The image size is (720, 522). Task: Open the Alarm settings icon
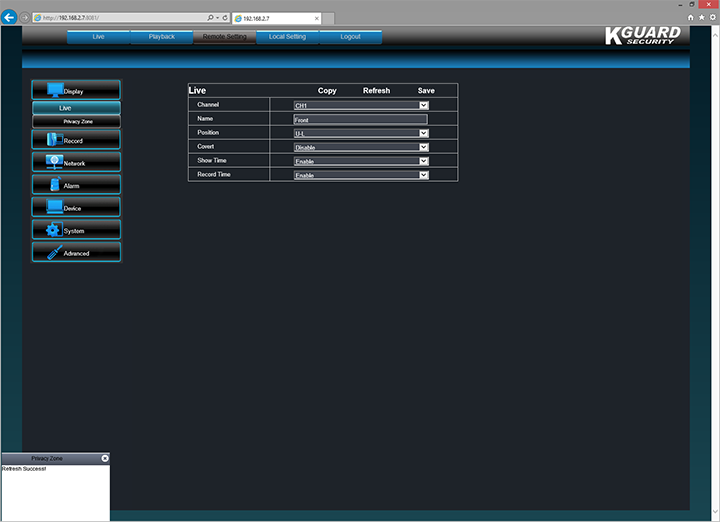coord(55,185)
